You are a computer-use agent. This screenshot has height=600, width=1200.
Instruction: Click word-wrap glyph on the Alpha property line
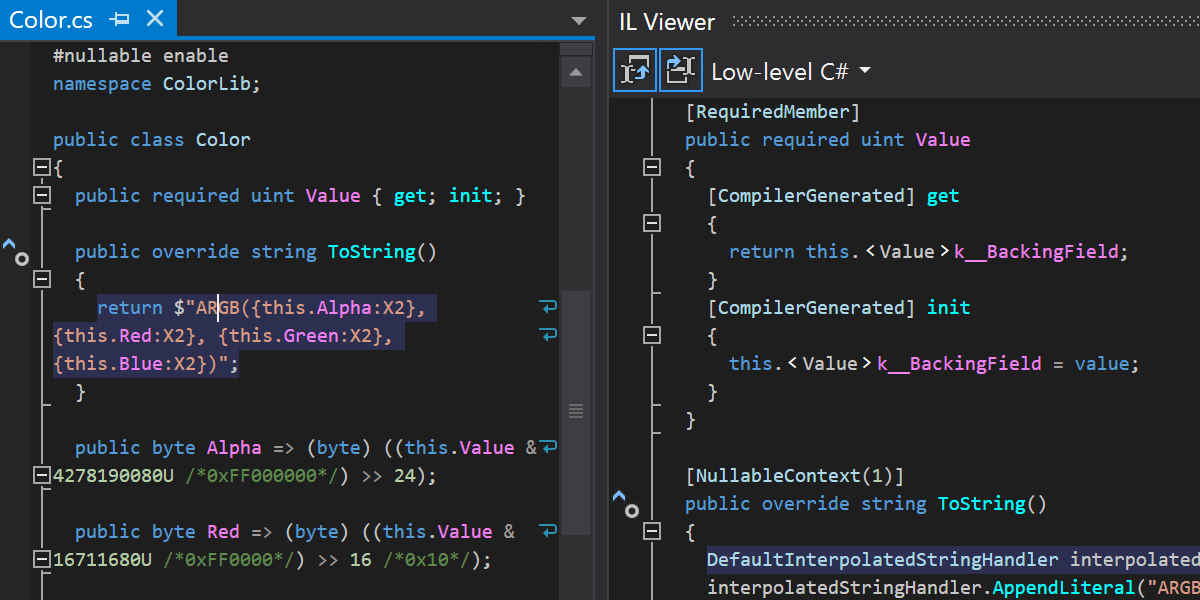click(x=548, y=447)
